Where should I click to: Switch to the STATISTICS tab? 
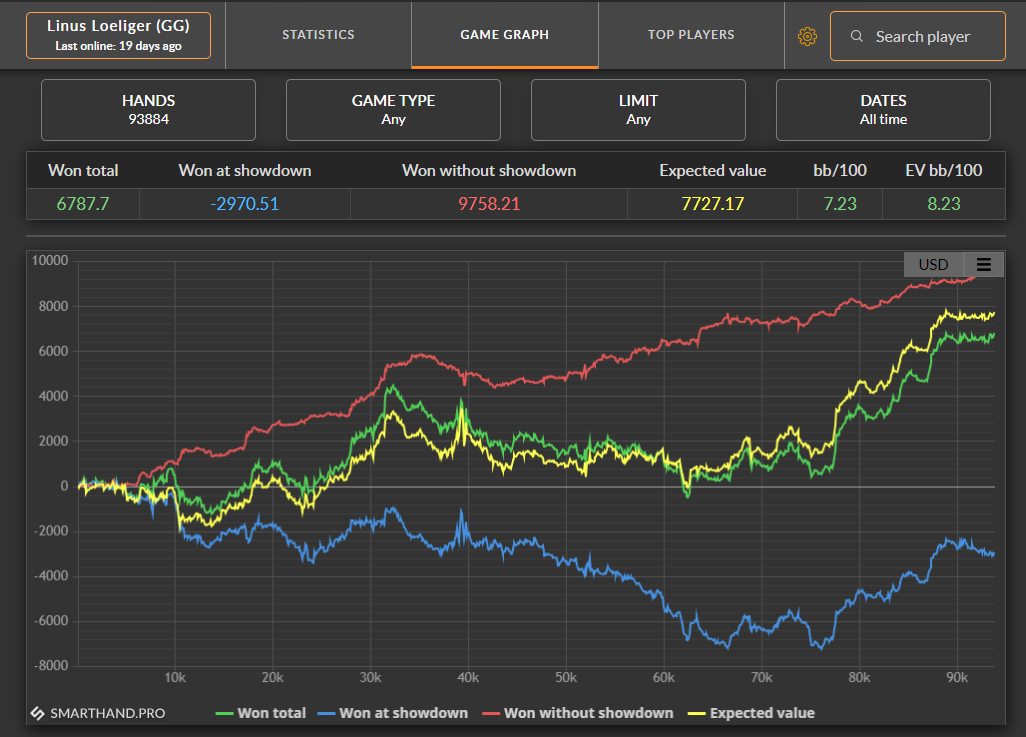(x=319, y=35)
